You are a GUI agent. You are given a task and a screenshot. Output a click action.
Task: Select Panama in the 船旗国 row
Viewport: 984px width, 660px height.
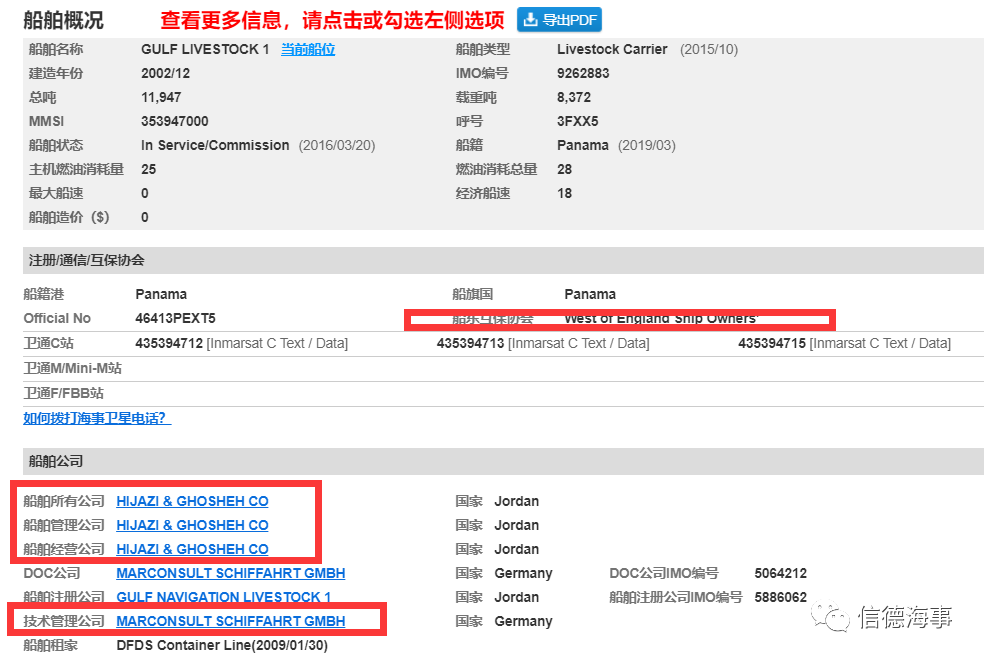tap(590, 294)
